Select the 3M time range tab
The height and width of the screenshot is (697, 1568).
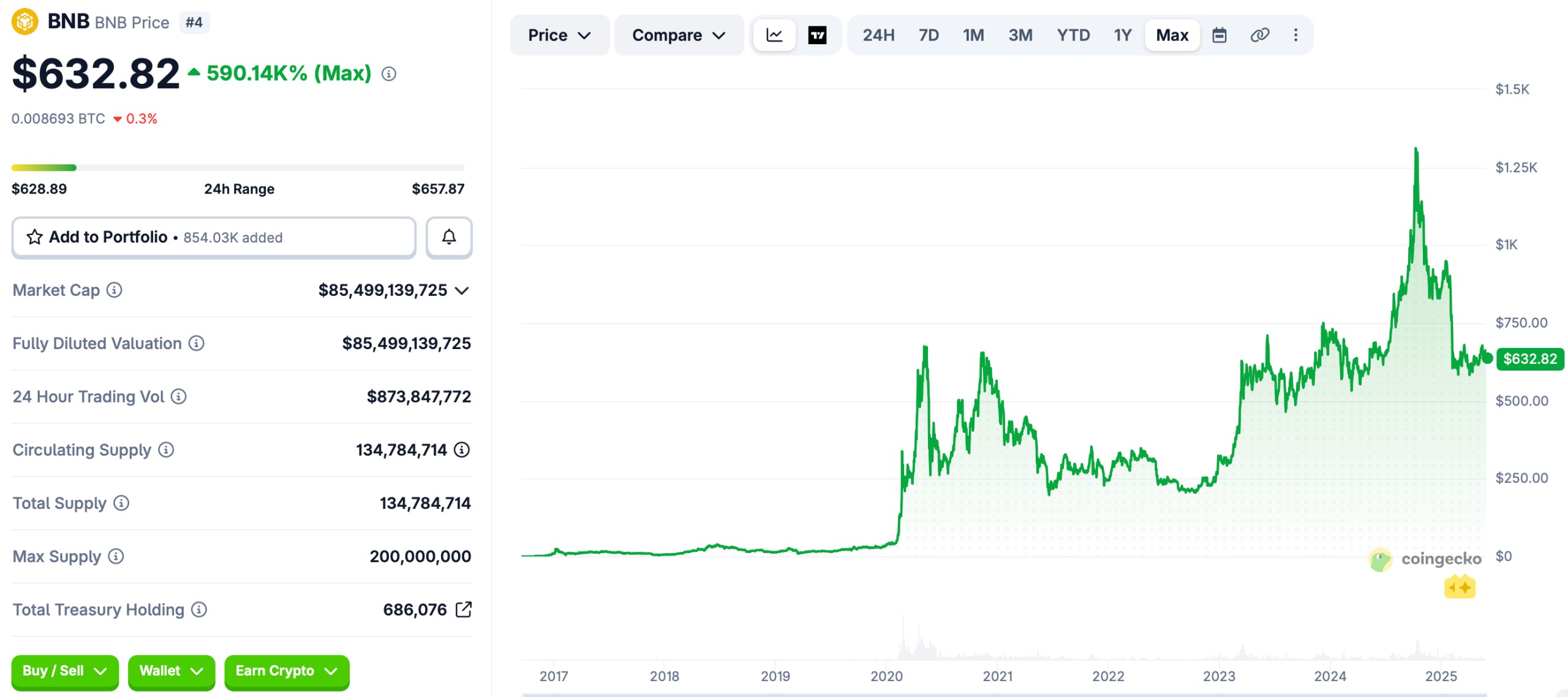click(1020, 35)
